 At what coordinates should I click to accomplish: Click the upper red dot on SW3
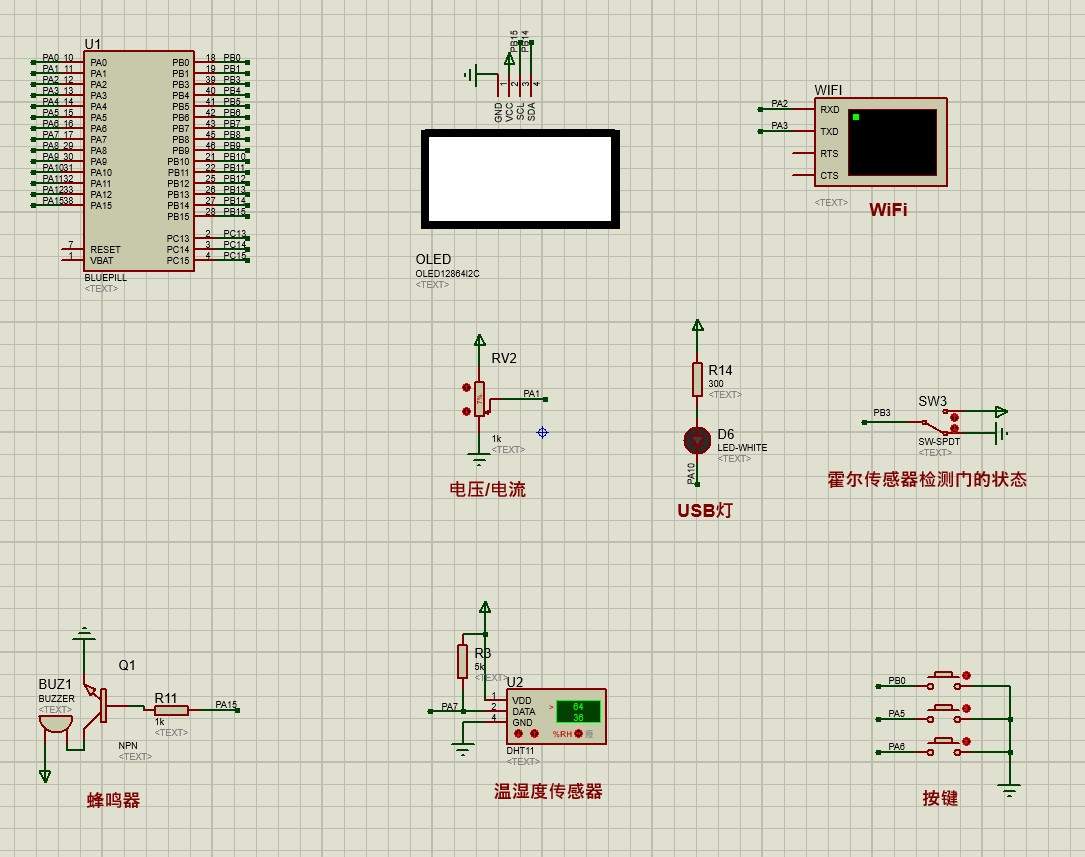[955, 418]
